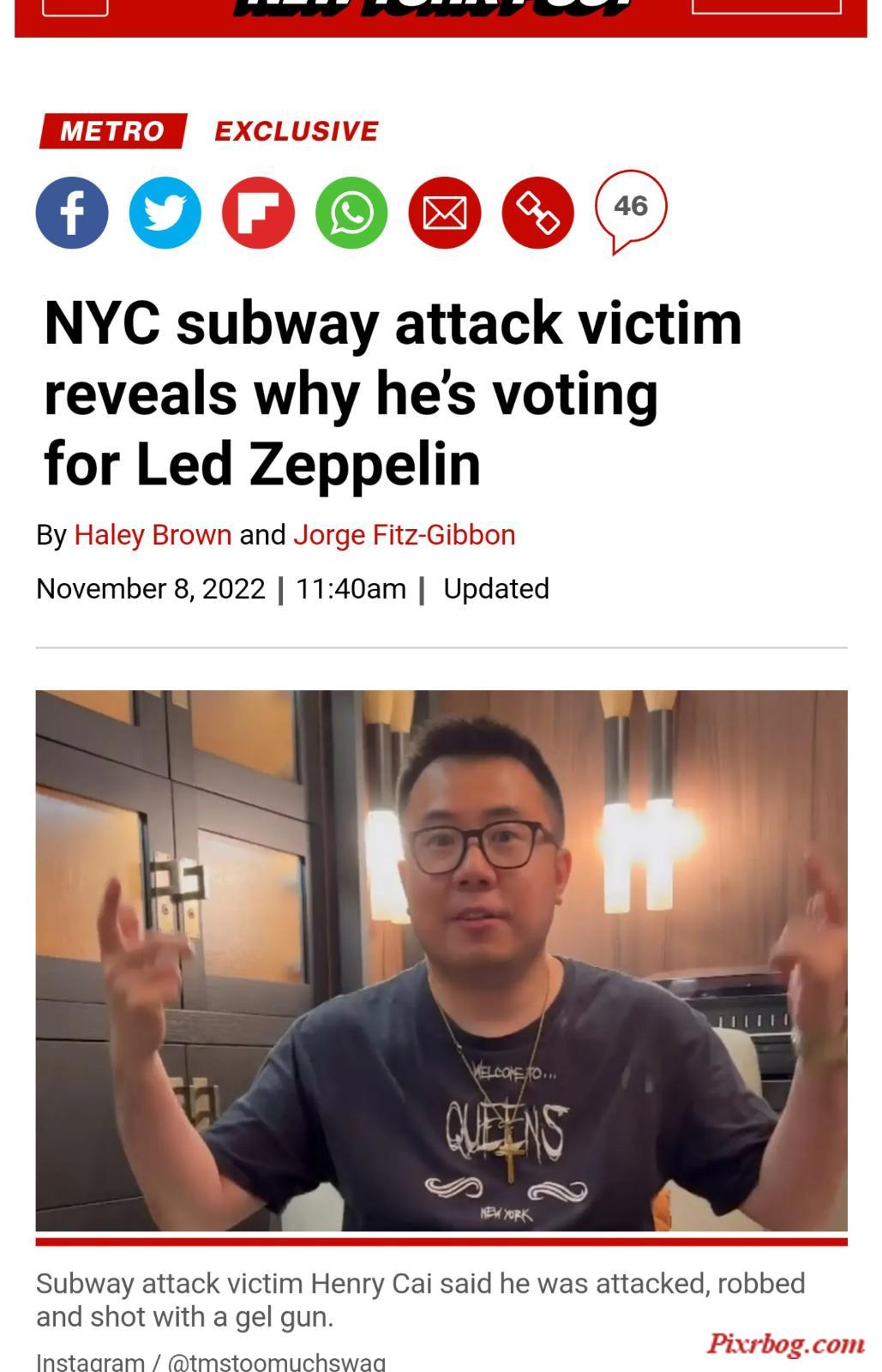Share article on Facebook
The width and height of the screenshot is (882, 1372).
(72, 213)
